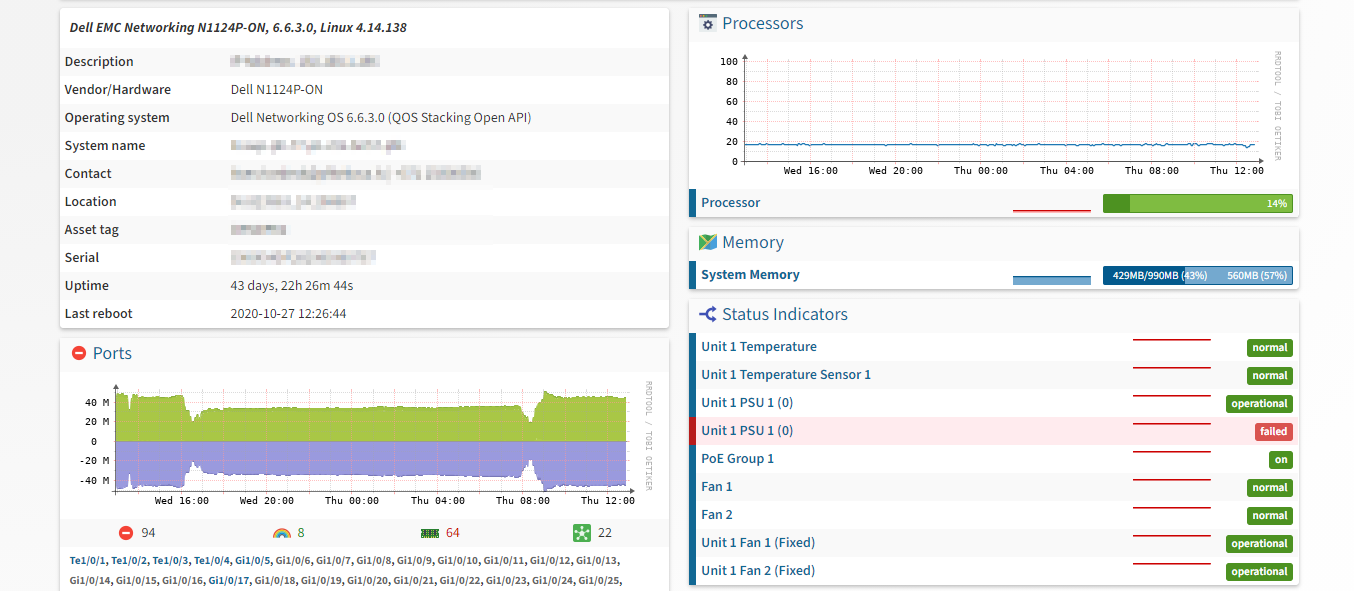Click the Contact row label
This screenshot has height=591, width=1354.
[88, 173]
